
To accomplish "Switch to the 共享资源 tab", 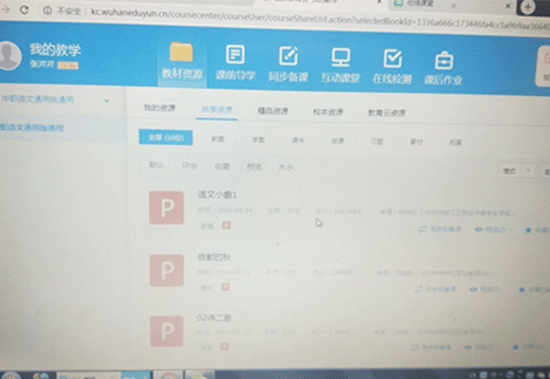I will [217, 110].
